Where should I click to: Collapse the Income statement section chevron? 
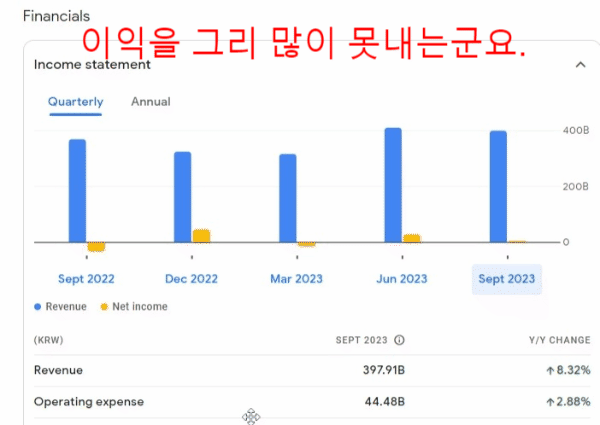tap(580, 65)
